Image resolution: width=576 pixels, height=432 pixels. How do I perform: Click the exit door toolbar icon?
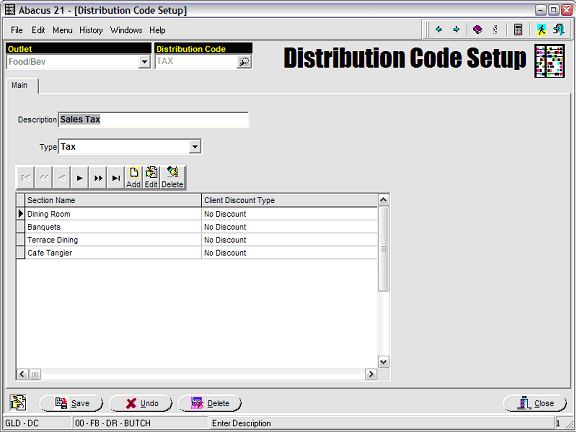(x=559, y=29)
